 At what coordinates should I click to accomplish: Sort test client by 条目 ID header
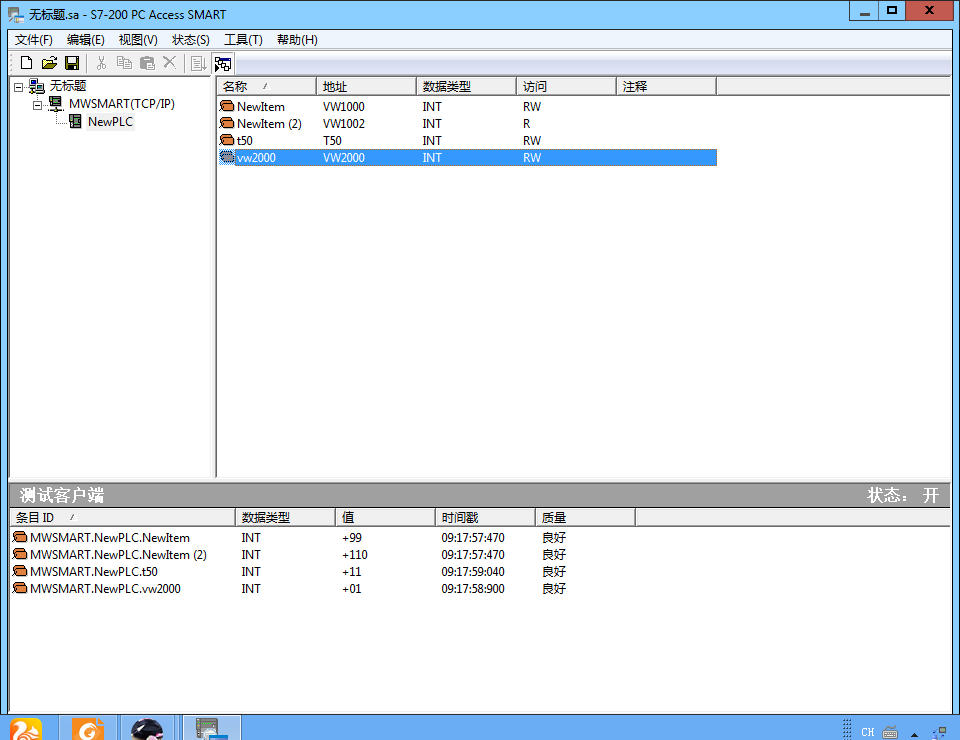click(x=122, y=518)
